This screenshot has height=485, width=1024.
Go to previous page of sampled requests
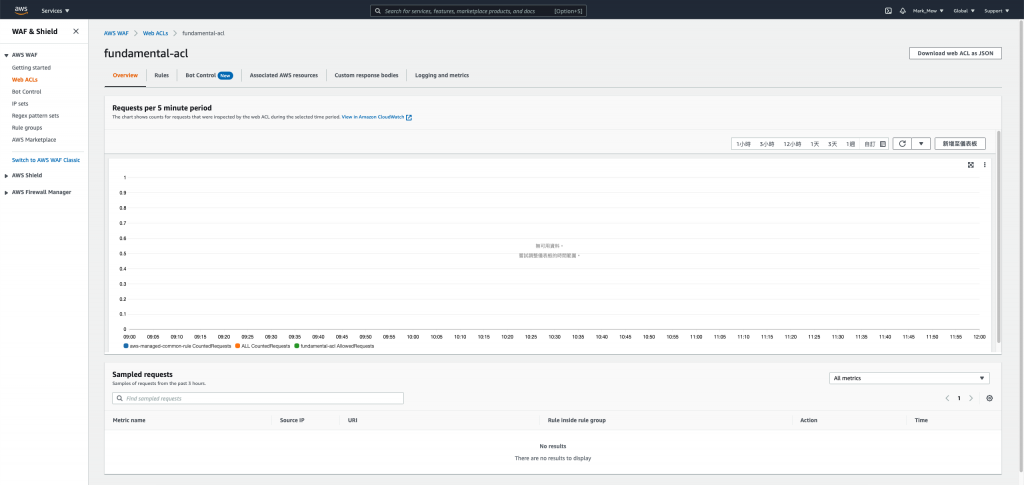(947, 398)
